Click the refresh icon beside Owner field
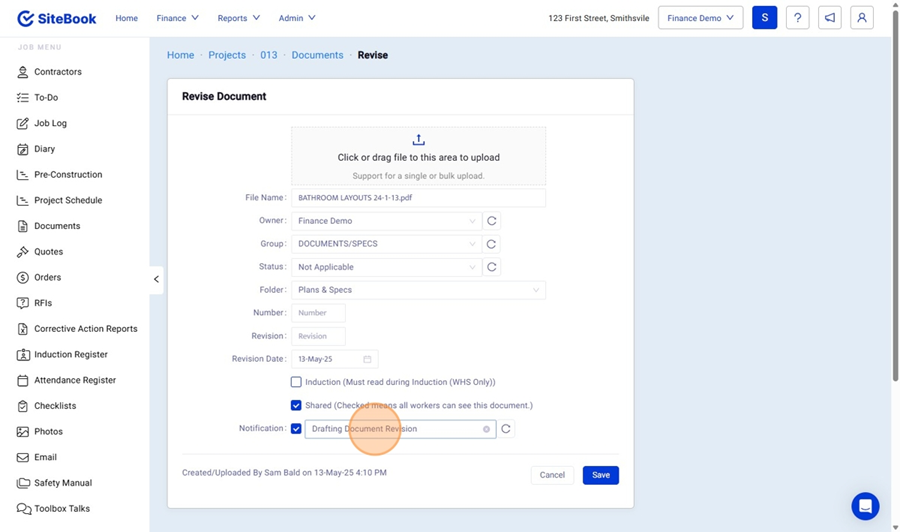Viewport: 900px width, 532px height. click(x=491, y=221)
